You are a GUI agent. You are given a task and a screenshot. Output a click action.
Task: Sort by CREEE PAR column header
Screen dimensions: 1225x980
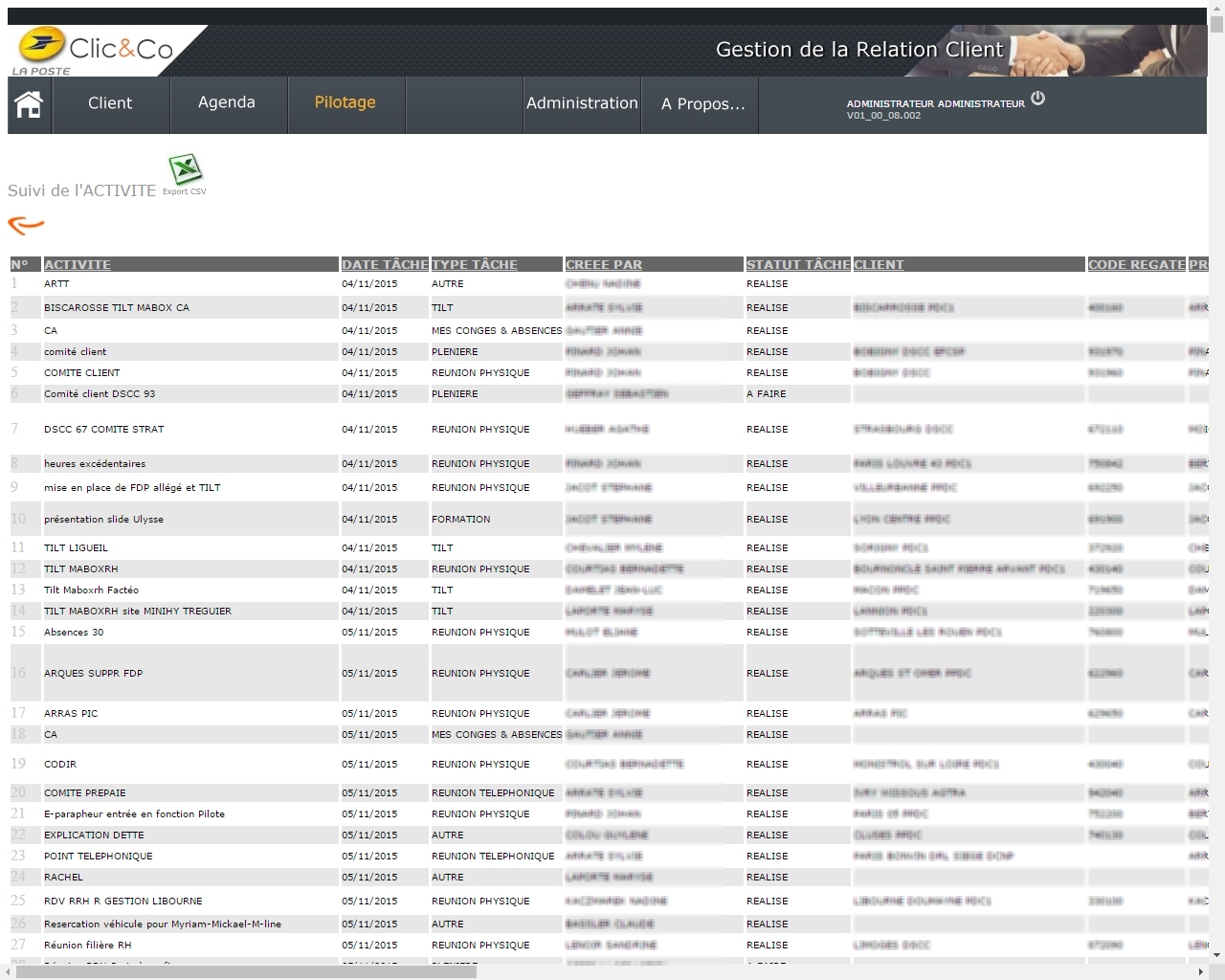(x=604, y=265)
